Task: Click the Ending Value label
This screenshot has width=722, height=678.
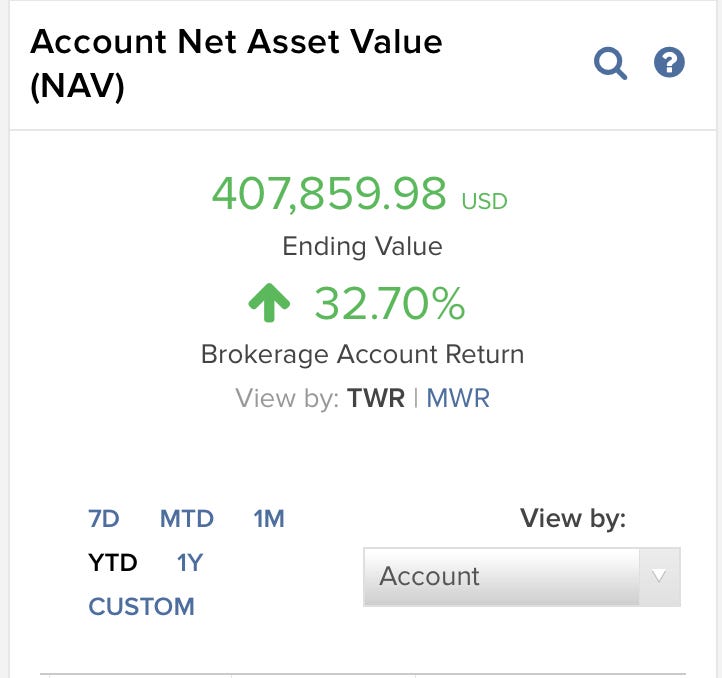Action: [362, 246]
